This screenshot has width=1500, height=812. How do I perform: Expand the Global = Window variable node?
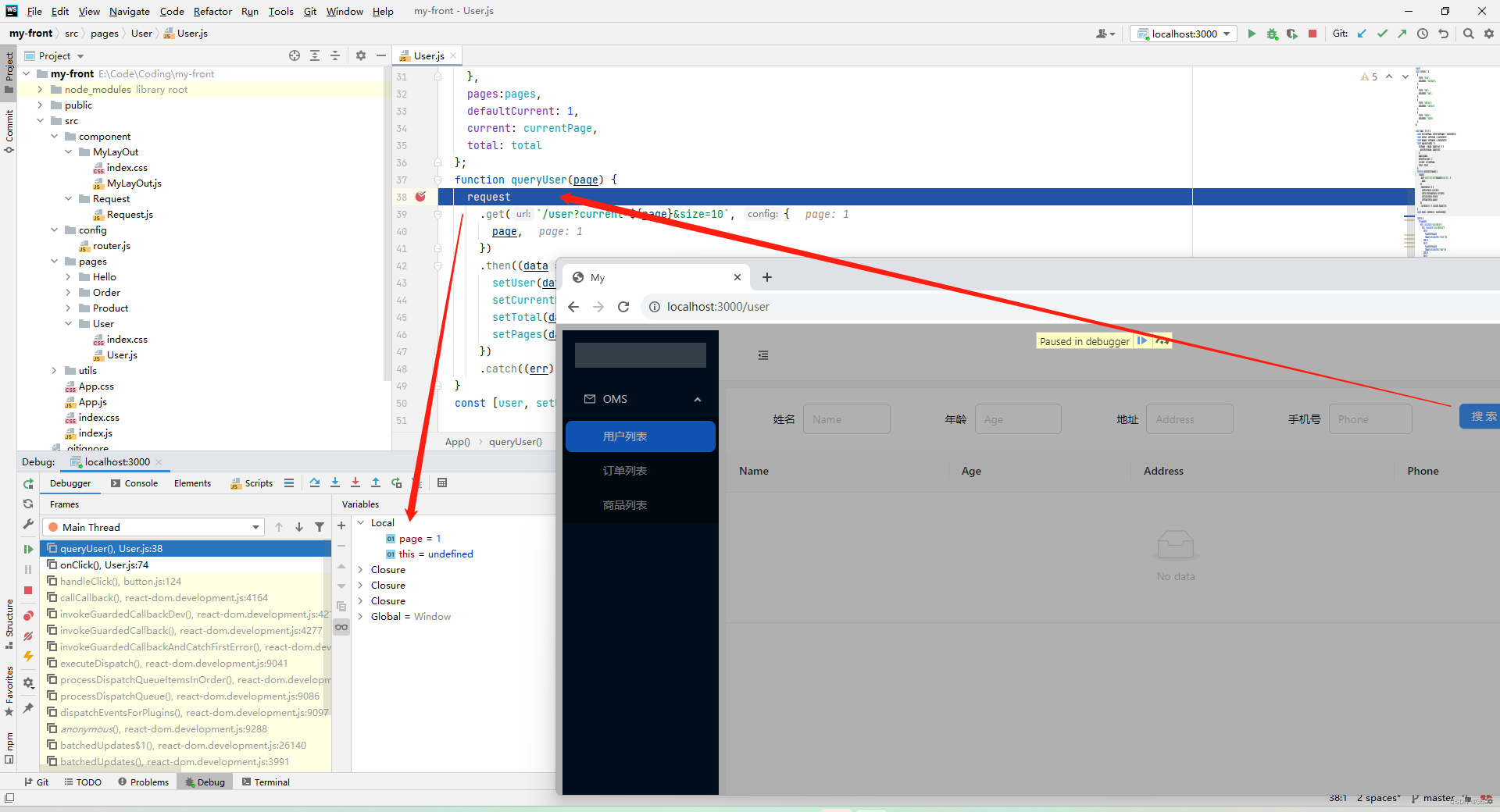point(360,616)
